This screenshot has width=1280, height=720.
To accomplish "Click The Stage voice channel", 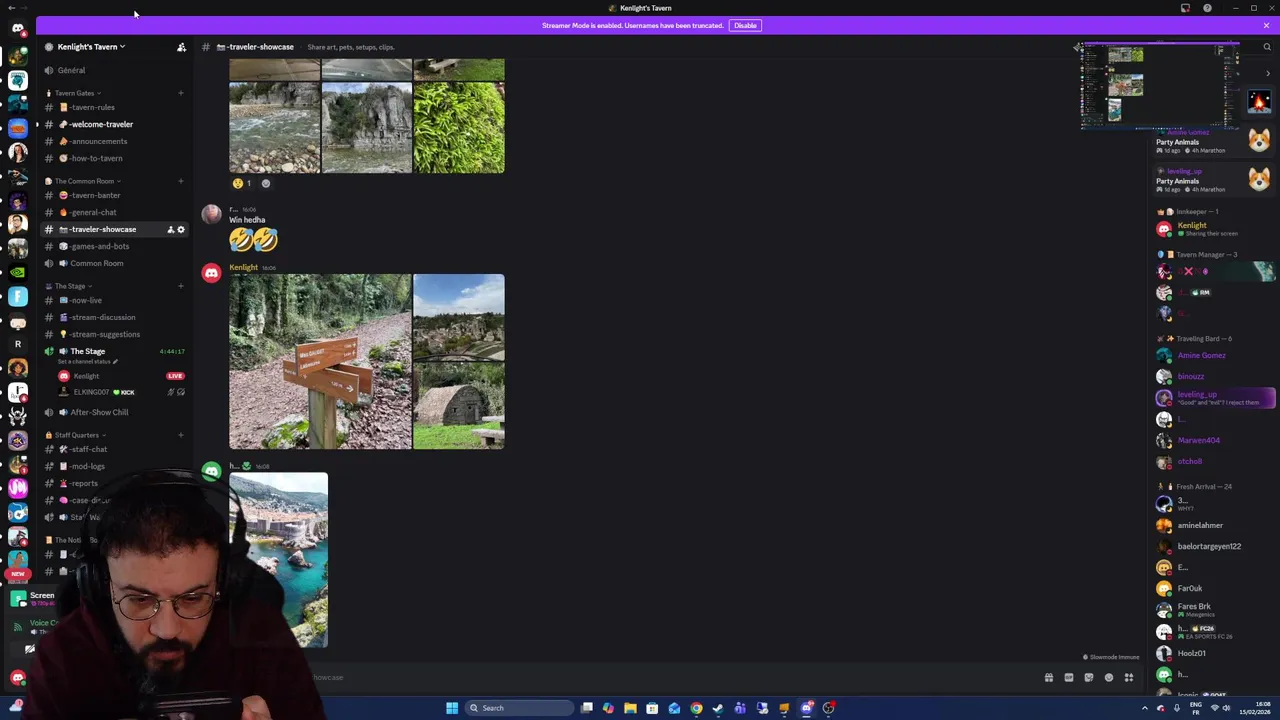I will (x=113, y=352).
